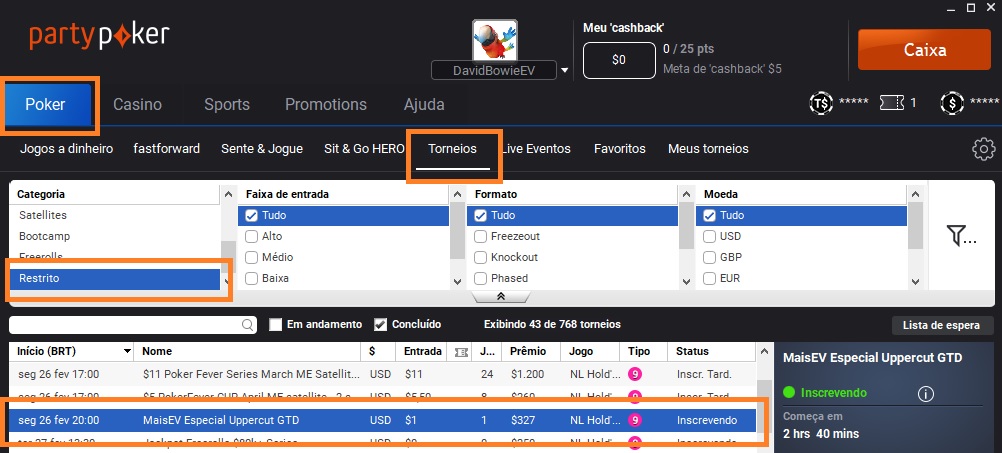The height and width of the screenshot is (453, 1002).
Task: Toggle the Tudo checkbox under Moeda
Action: 709,215
